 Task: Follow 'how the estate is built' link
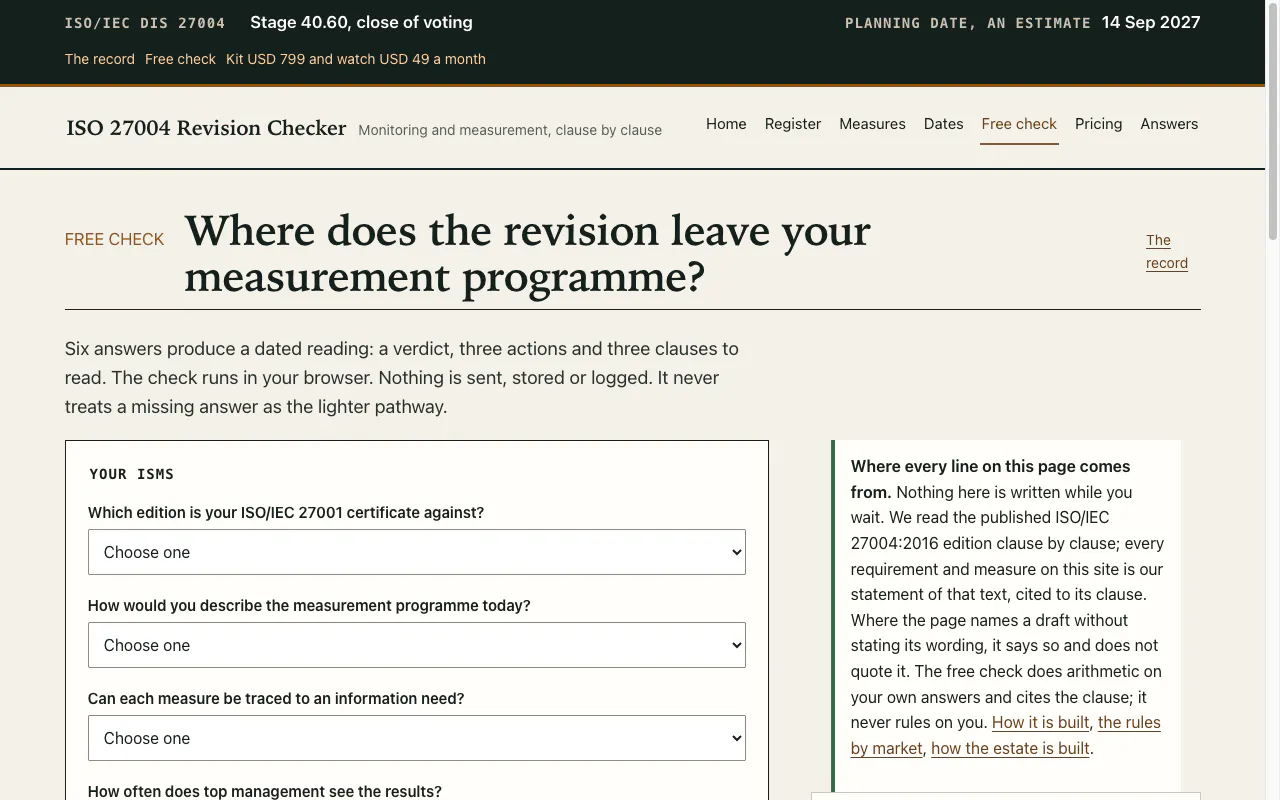pyautogui.click(x=1010, y=748)
